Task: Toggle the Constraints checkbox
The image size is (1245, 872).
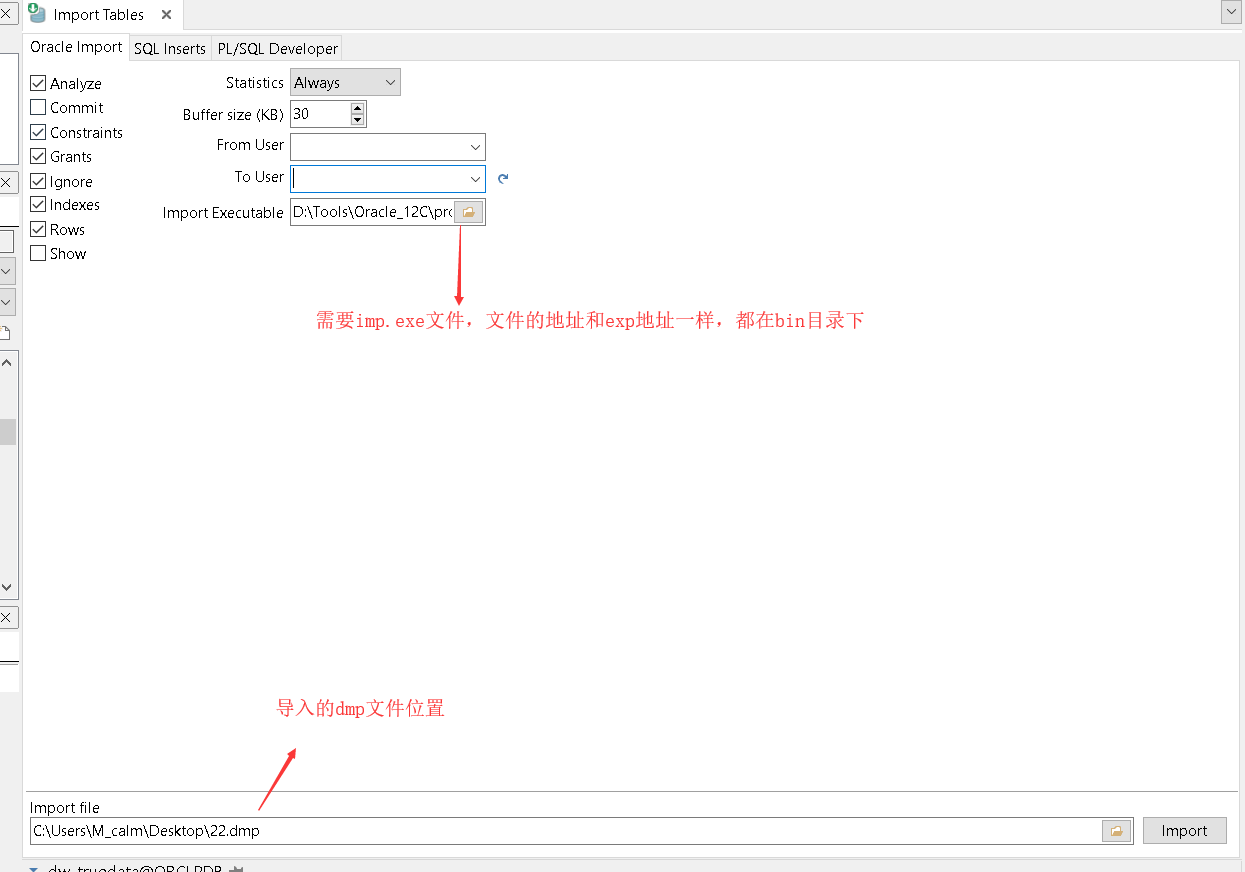Action: pos(38,132)
